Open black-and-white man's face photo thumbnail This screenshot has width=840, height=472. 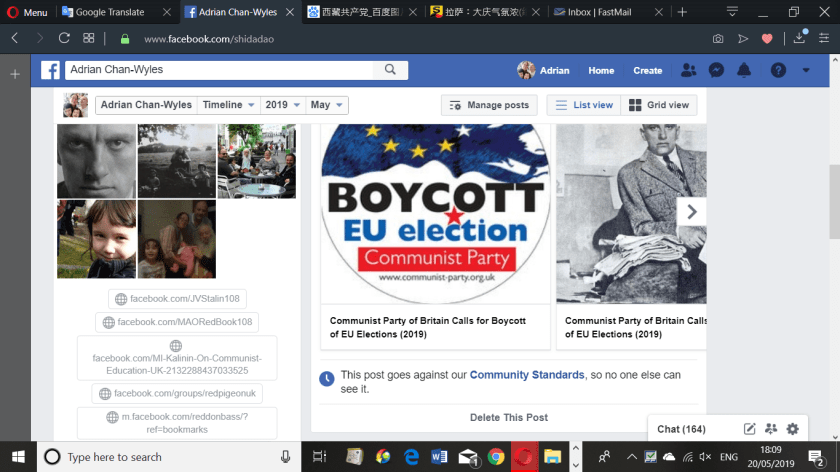[96, 161]
